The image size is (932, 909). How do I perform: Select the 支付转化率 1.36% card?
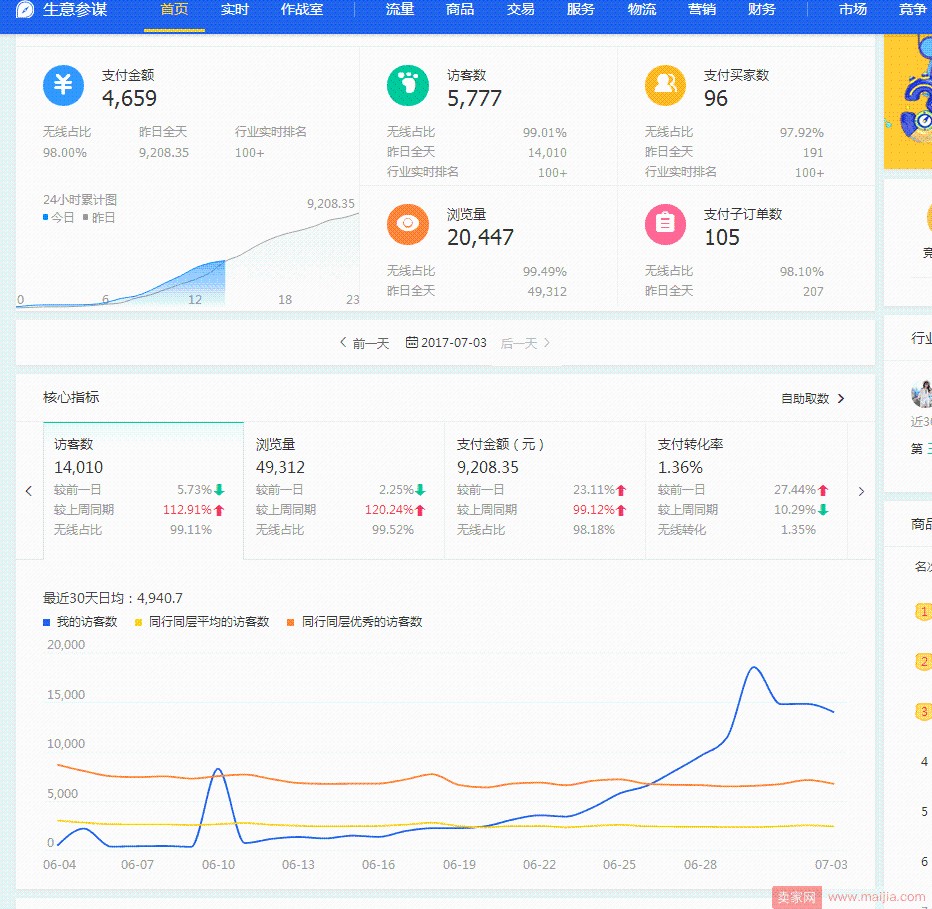click(747, 490)
